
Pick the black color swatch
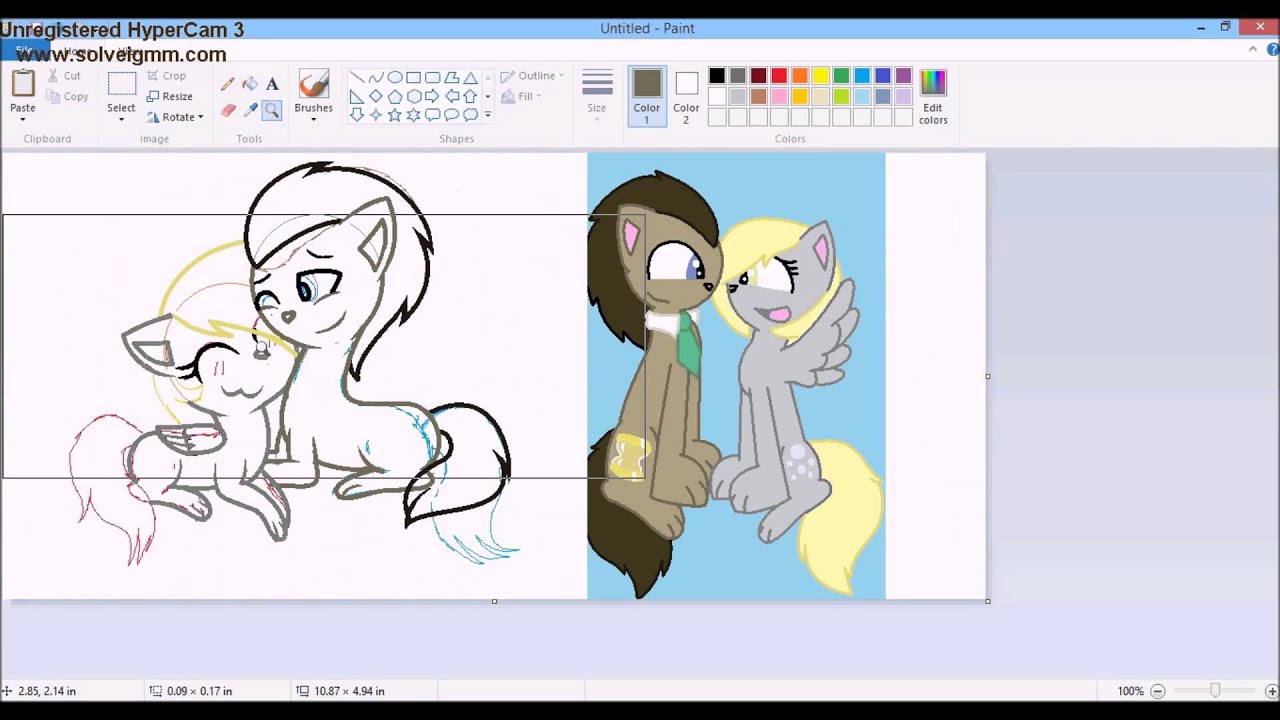717,76
